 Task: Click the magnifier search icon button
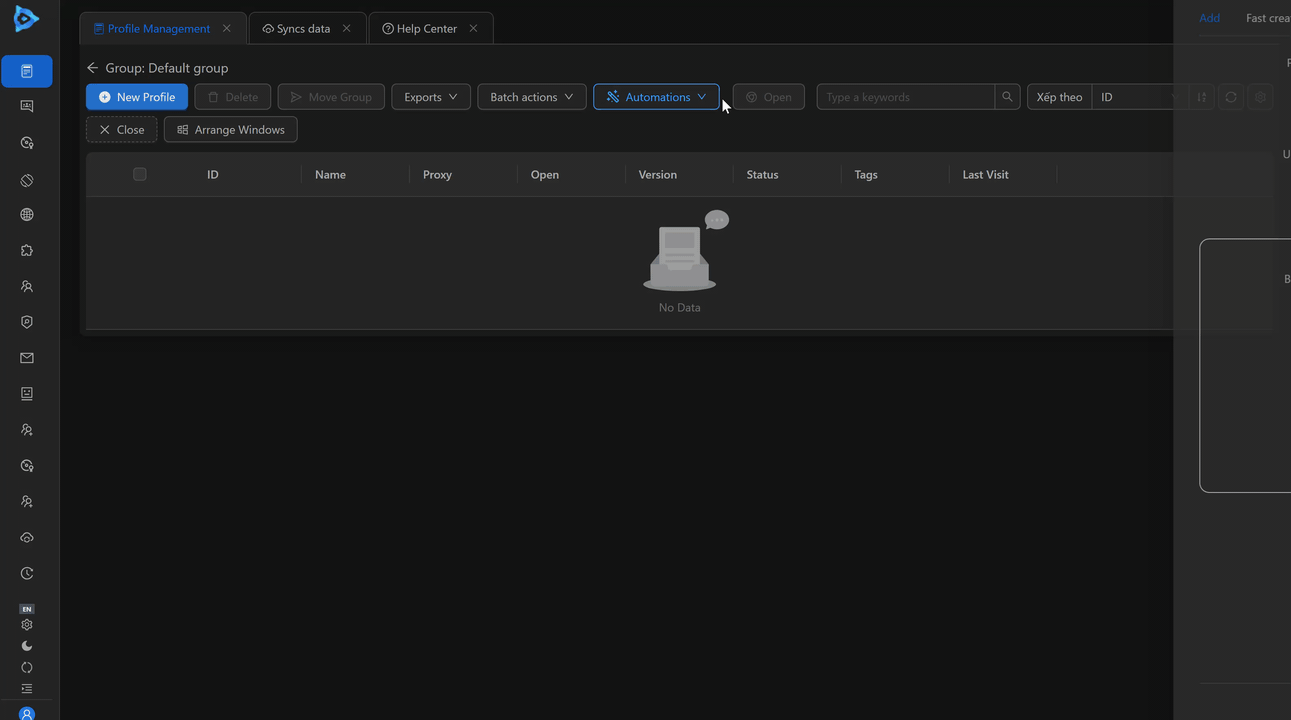pos(1007,97)
